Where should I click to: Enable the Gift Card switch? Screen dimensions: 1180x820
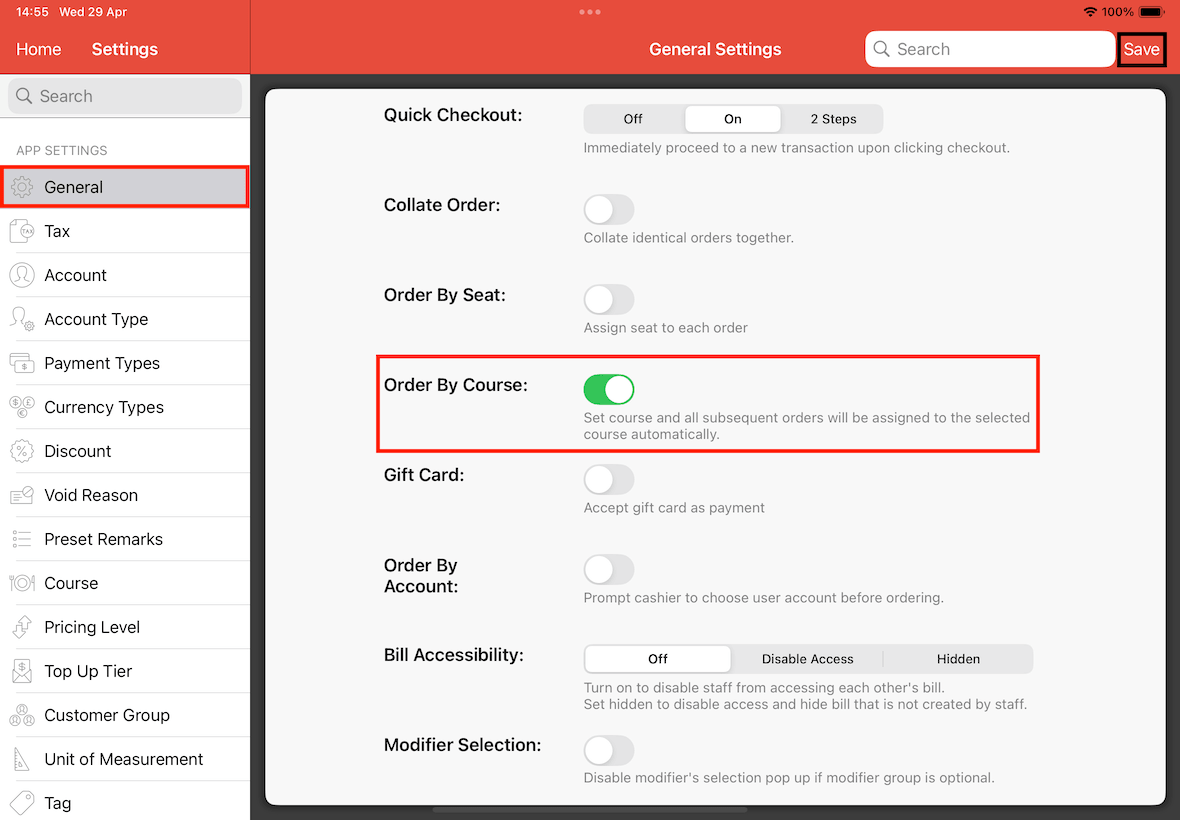point(609,479)
